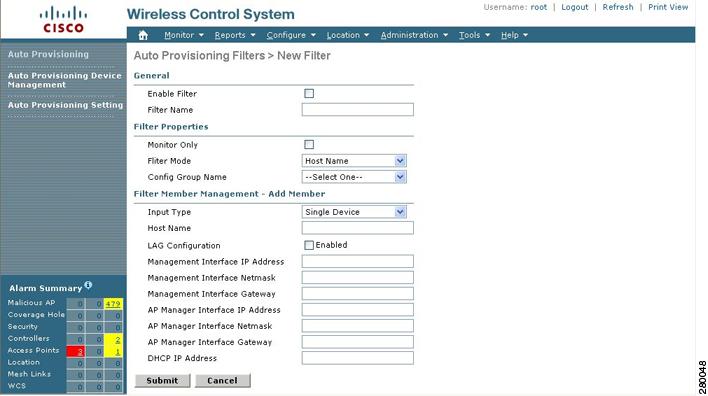Focus Management Interface Gateway field
Screen dimensions: 708x396
pos(358,294)
